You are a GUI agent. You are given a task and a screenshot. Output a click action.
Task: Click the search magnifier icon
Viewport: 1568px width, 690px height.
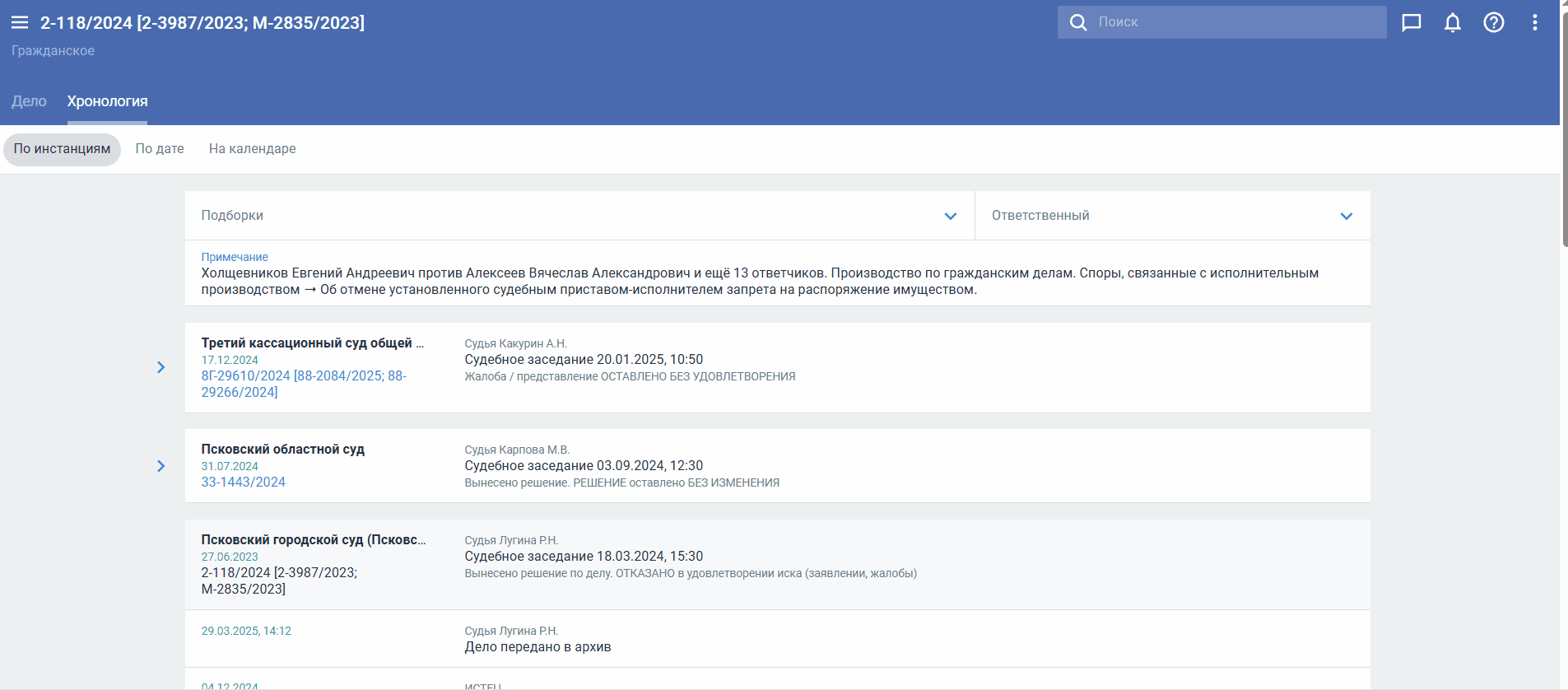pyautogui.click(x=1078, y=22)
